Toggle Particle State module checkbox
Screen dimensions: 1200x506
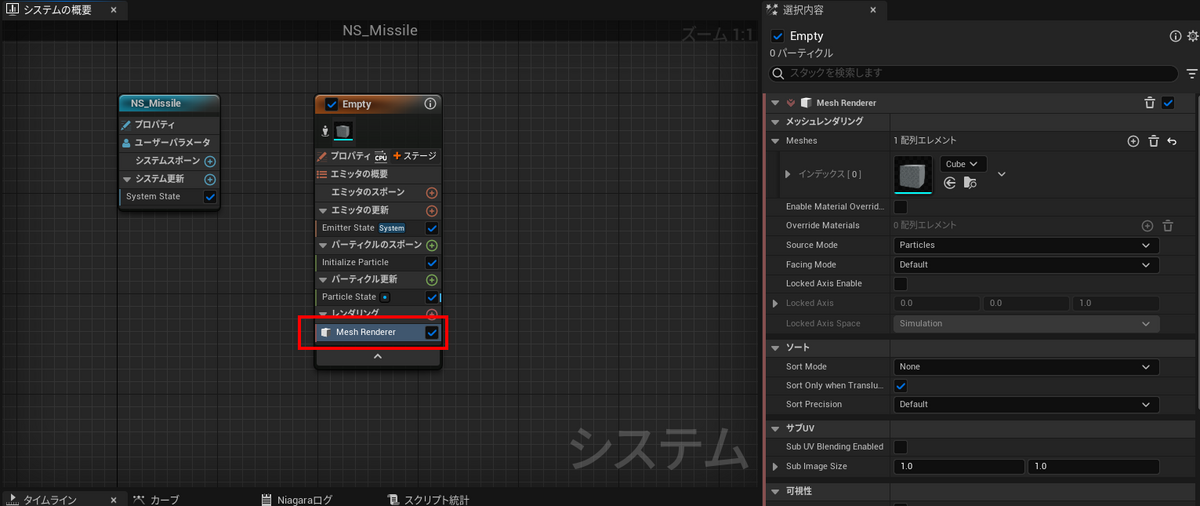432,297
